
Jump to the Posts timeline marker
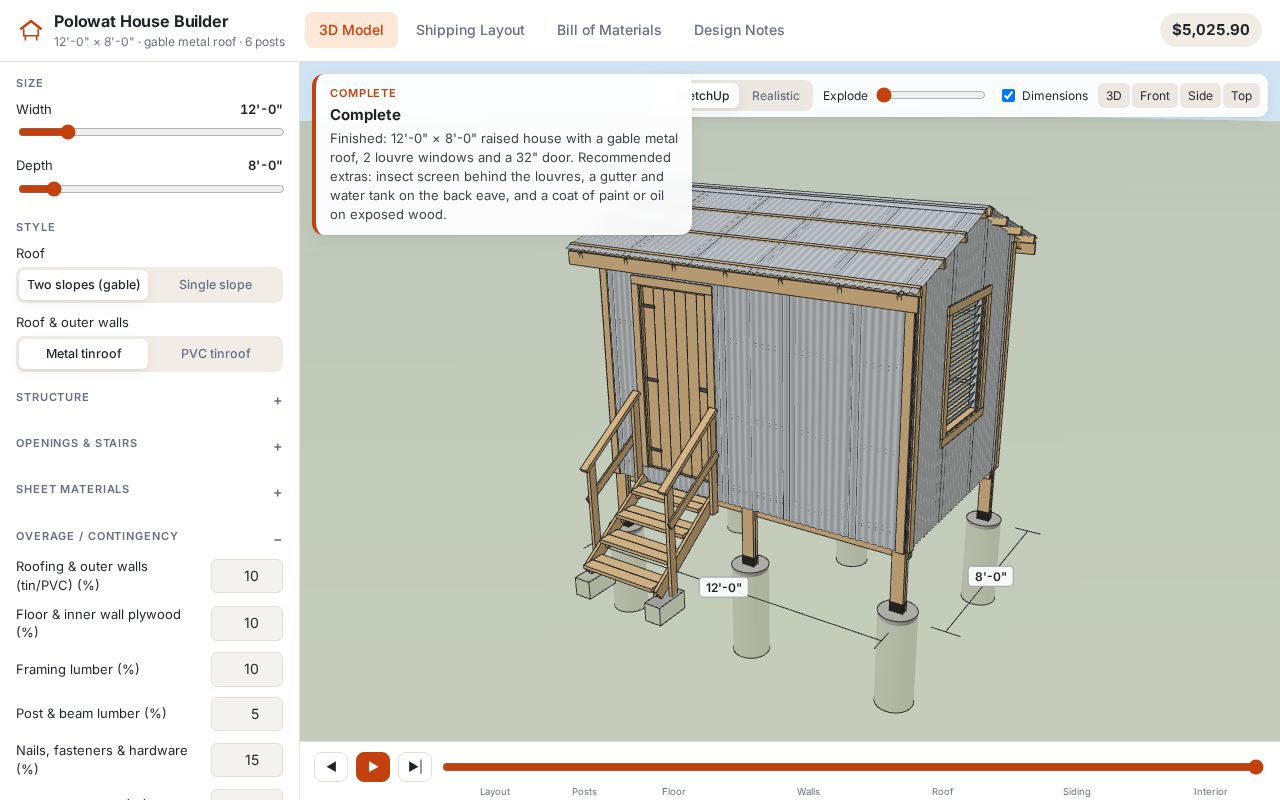[584, 791]
